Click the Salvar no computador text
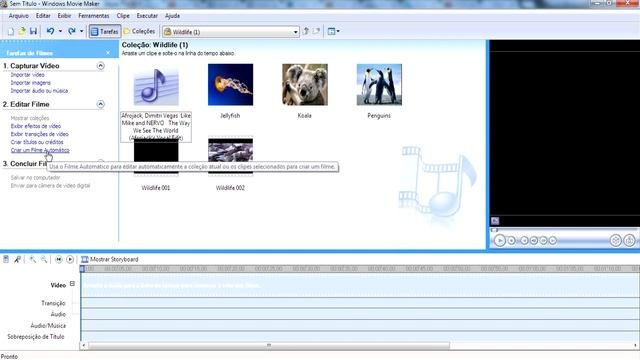The image size is (640, 360). [36, 178]
